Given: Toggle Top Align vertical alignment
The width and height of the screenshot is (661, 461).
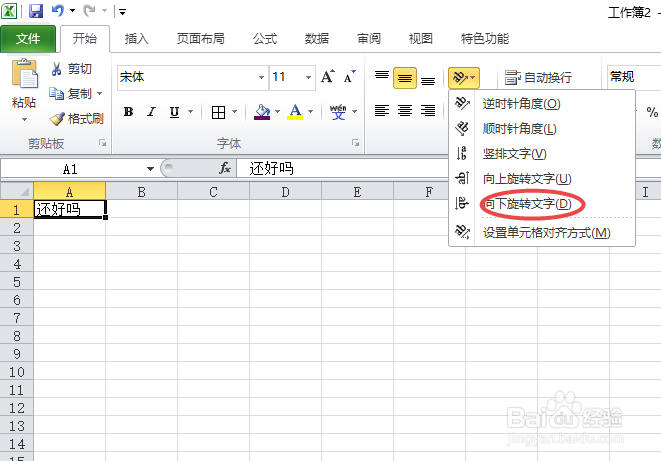Looking at the screenshot, I should pos(382,77).
